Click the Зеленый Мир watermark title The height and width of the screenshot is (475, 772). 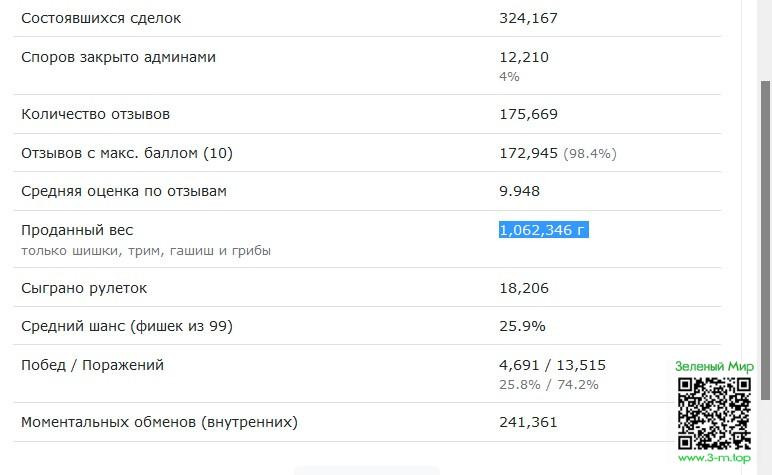pos(714,367)
